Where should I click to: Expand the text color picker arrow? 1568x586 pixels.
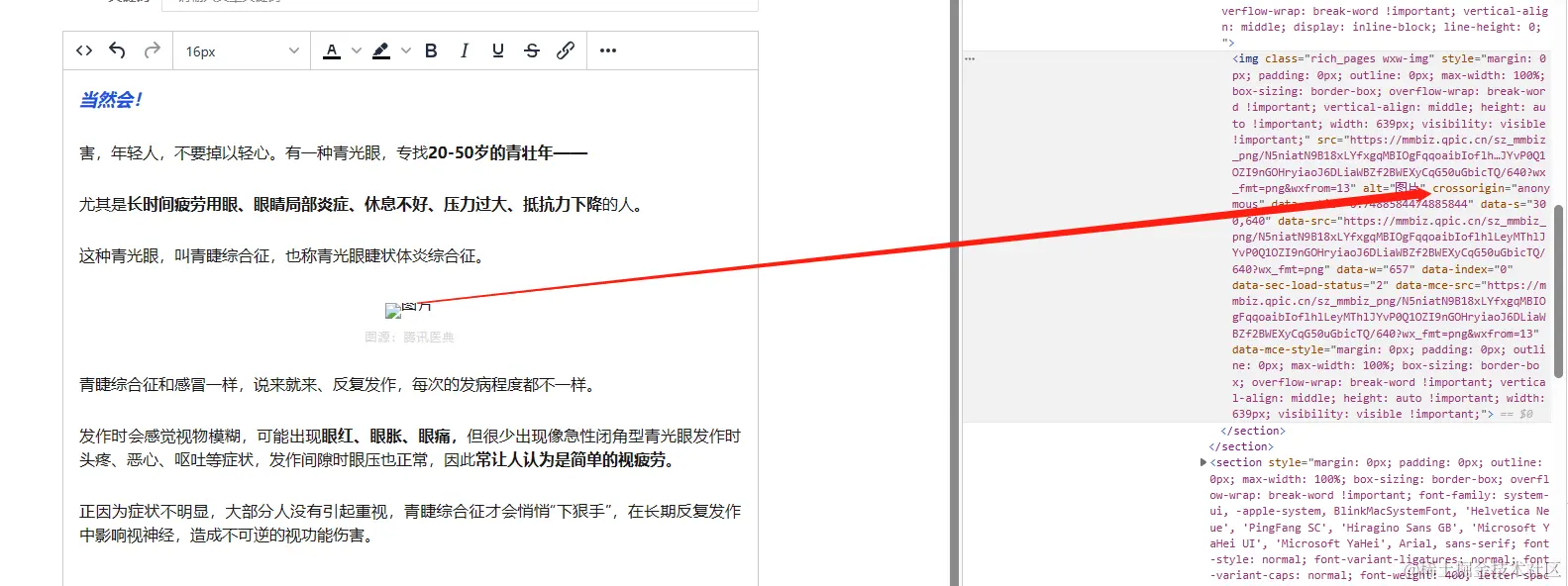357,50
